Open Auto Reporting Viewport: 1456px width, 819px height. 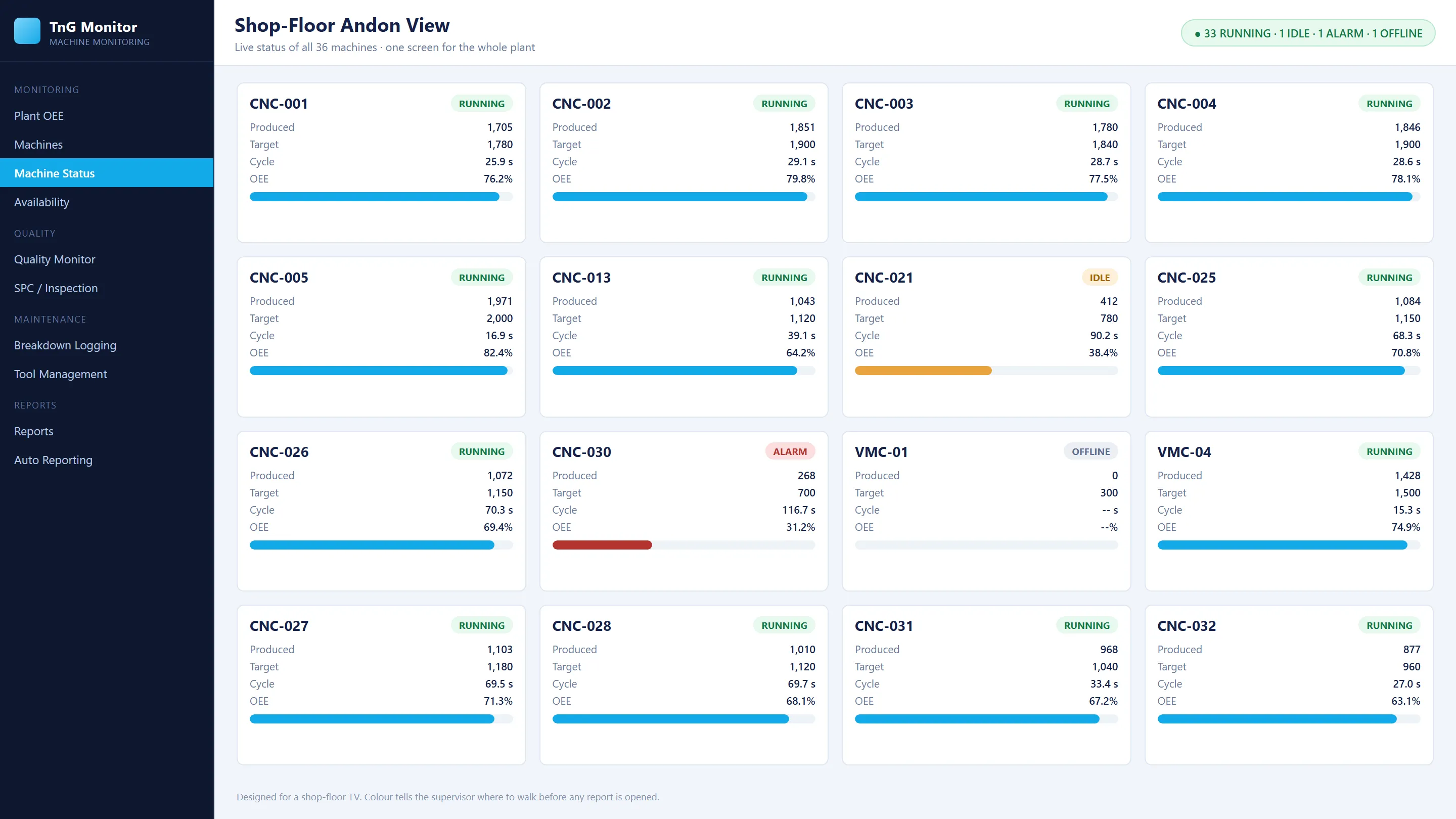coord(107,460)
